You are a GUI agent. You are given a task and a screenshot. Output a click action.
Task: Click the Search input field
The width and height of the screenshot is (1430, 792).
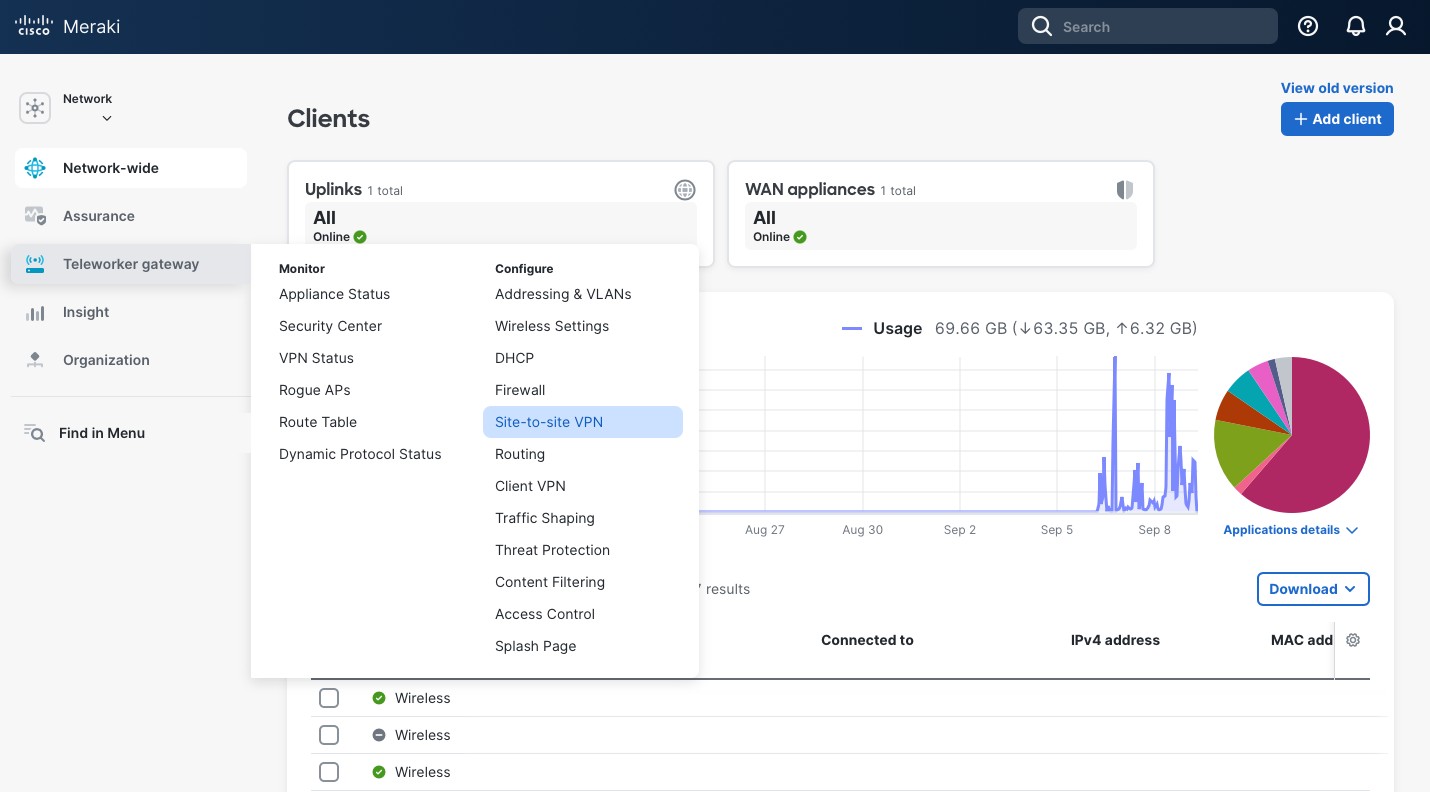click(x=1160, y=27)
